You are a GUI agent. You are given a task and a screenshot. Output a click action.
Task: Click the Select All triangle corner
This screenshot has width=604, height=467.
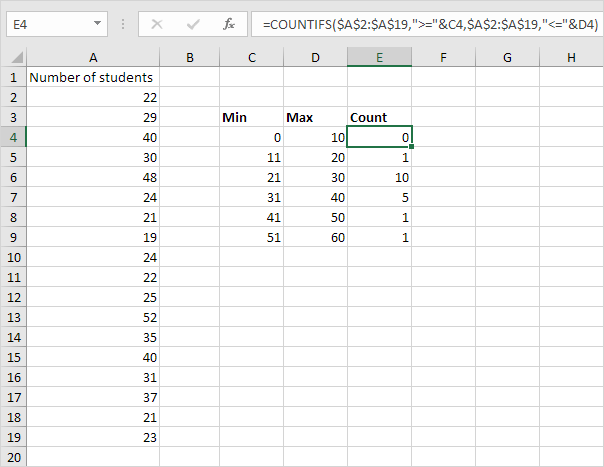pyautogui.click(x=14, y=57)
